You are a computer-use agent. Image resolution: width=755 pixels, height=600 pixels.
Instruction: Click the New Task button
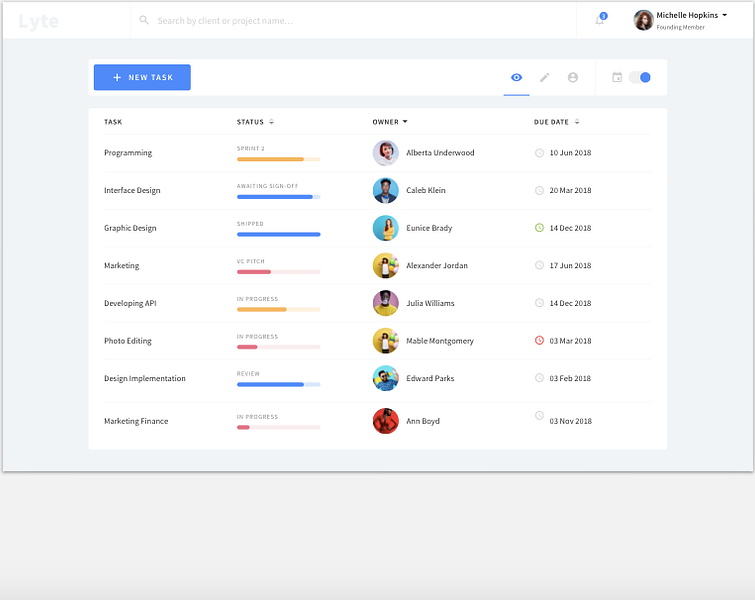click(x=142, y=77)
